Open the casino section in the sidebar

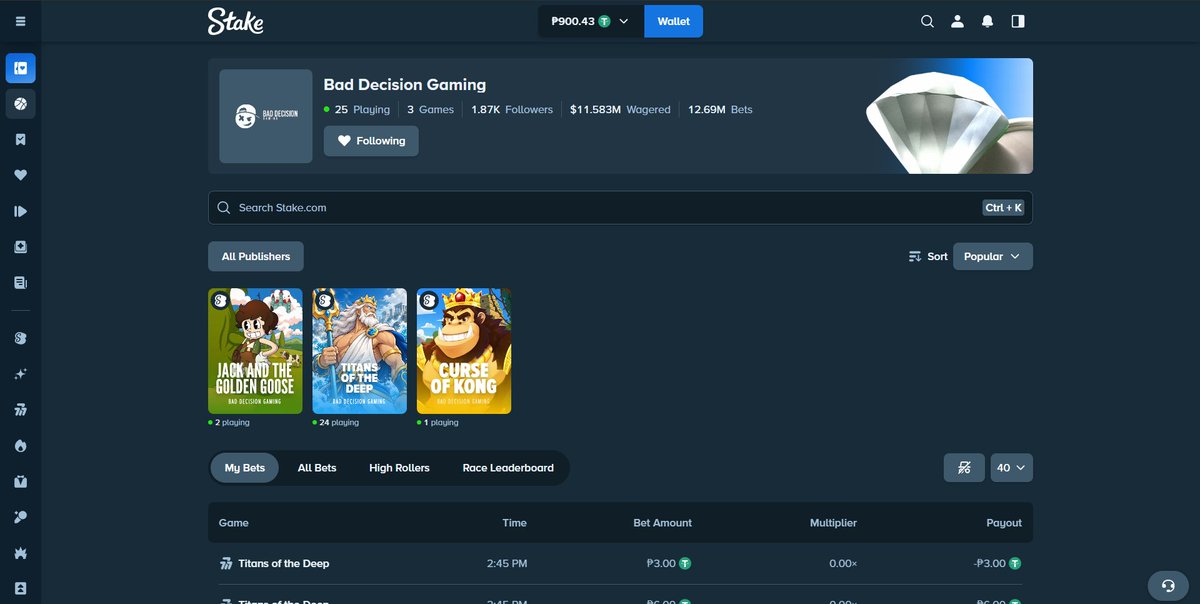click(20, 68)
